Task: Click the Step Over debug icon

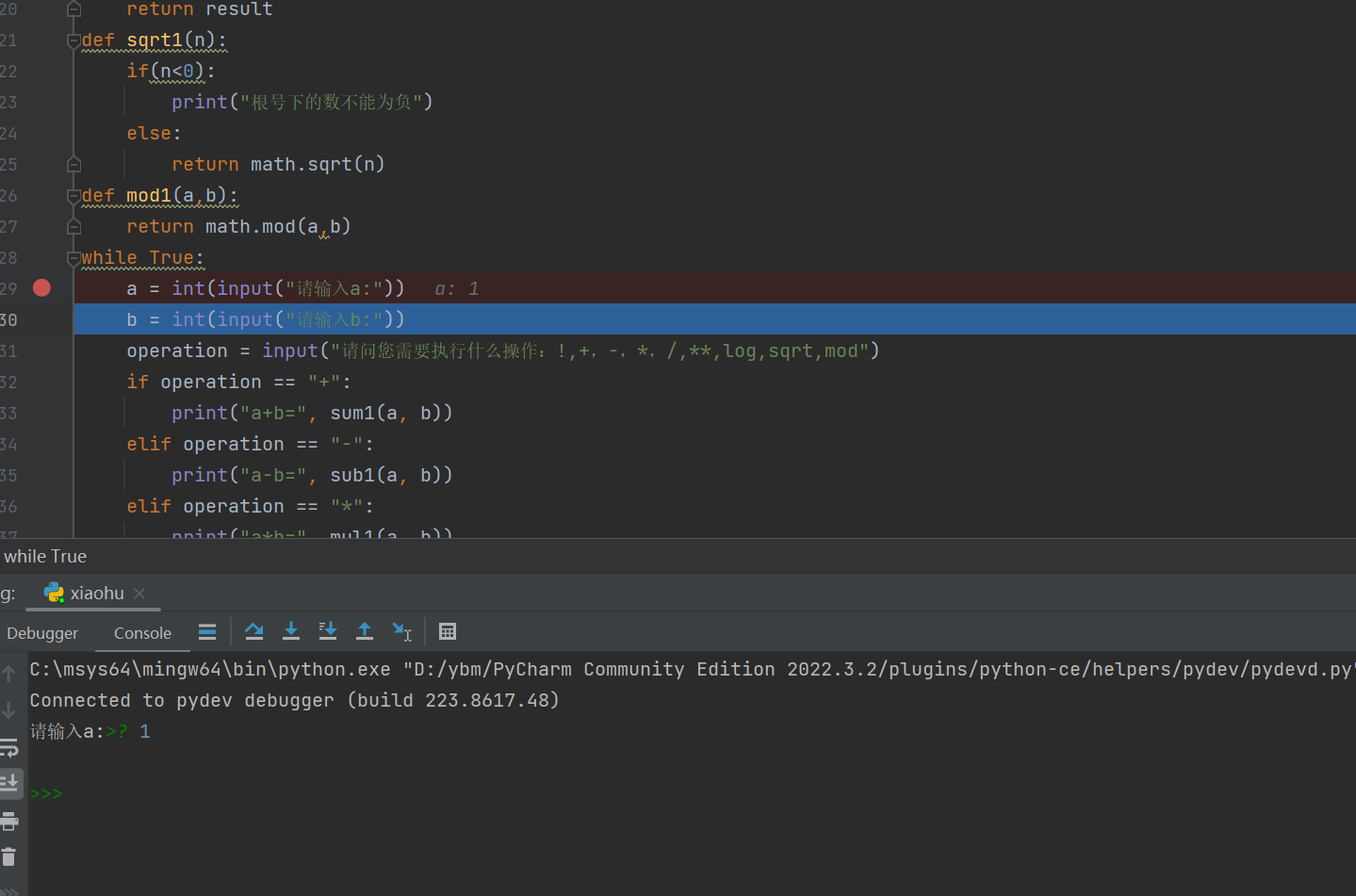Action: tap(253, 631)
